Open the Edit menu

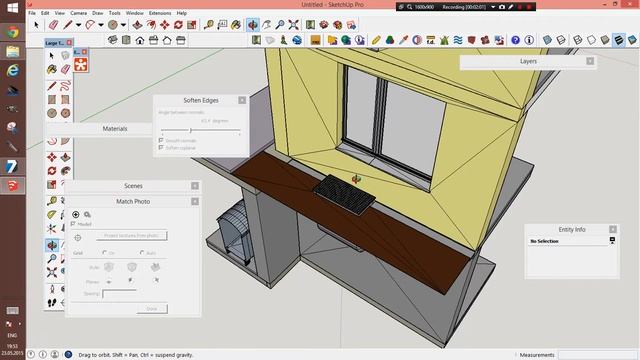[45, 13]
